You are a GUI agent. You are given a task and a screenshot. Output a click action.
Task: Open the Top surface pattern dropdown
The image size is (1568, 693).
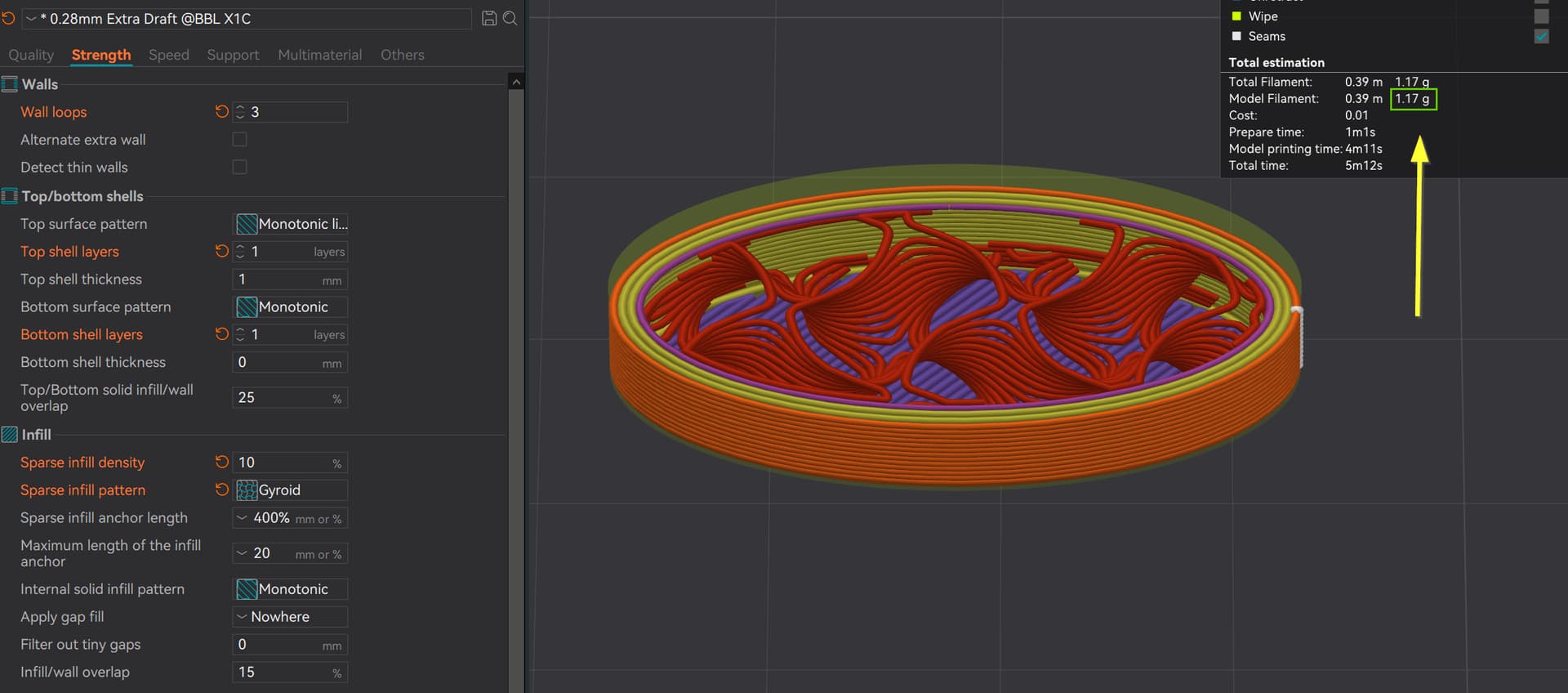290,224
